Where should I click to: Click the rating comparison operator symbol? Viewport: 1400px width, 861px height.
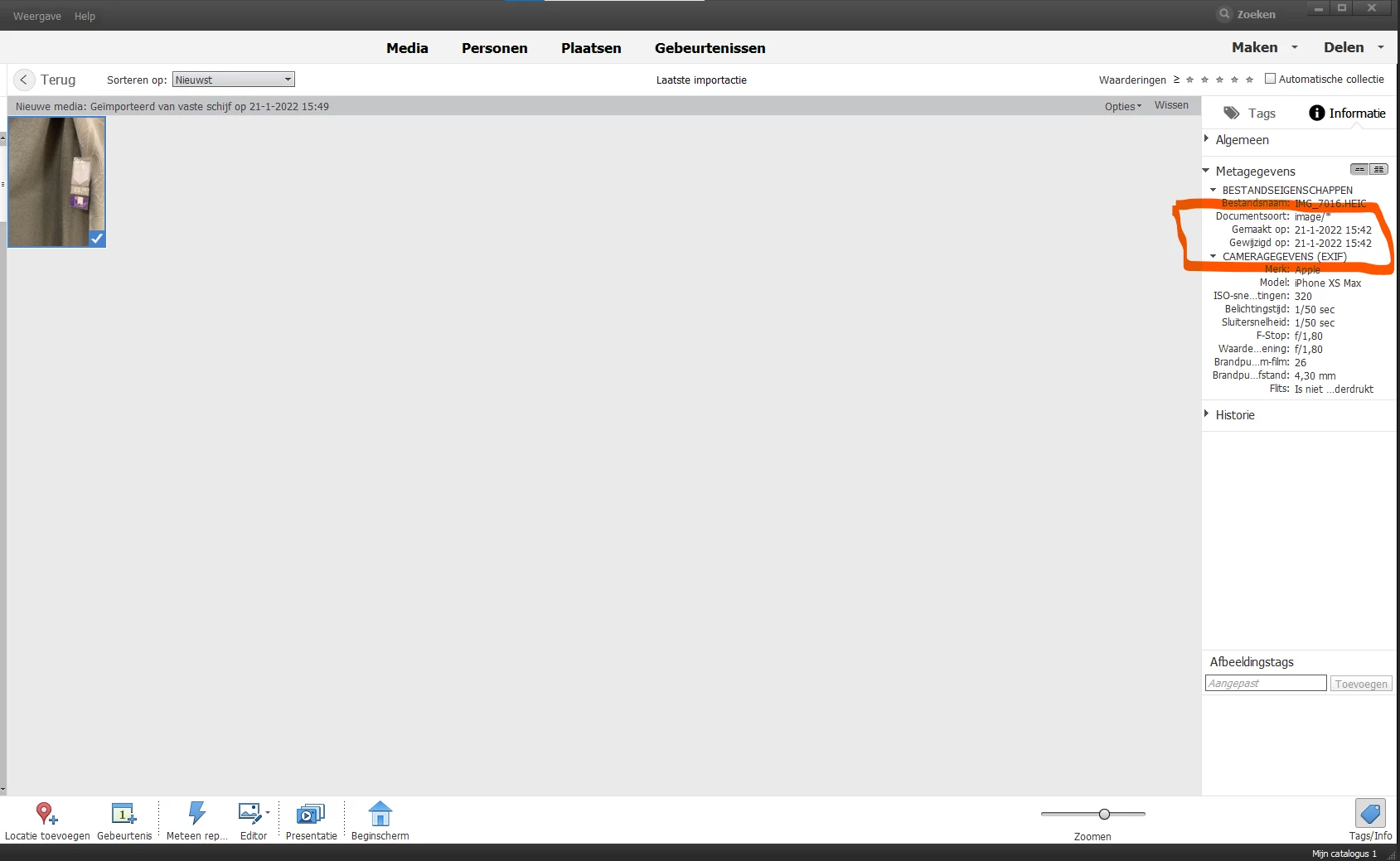[1176, 80]
